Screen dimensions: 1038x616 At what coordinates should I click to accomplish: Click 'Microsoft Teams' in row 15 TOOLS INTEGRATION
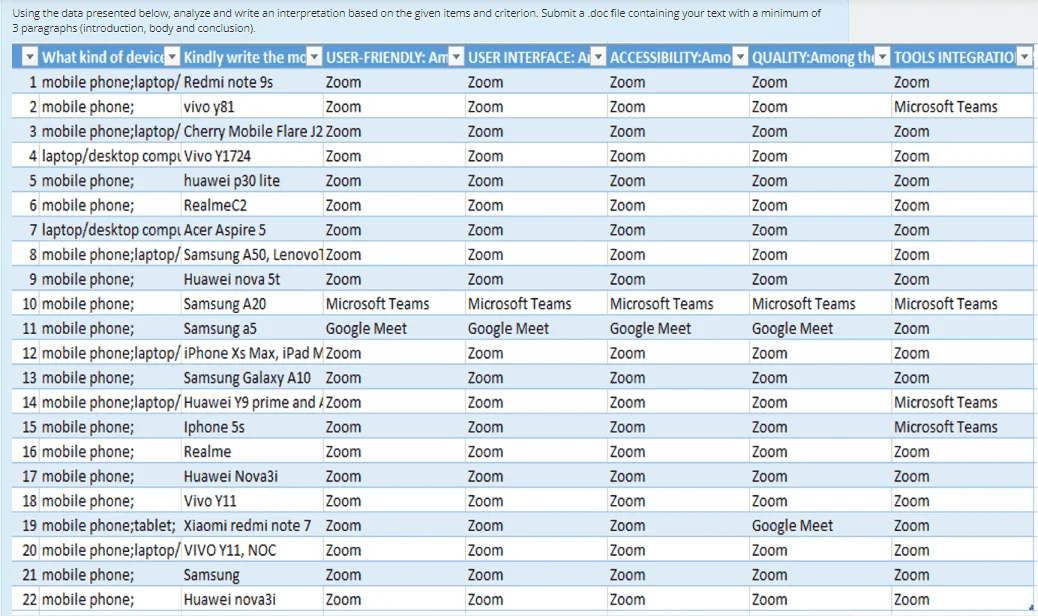tap(945, 427)
